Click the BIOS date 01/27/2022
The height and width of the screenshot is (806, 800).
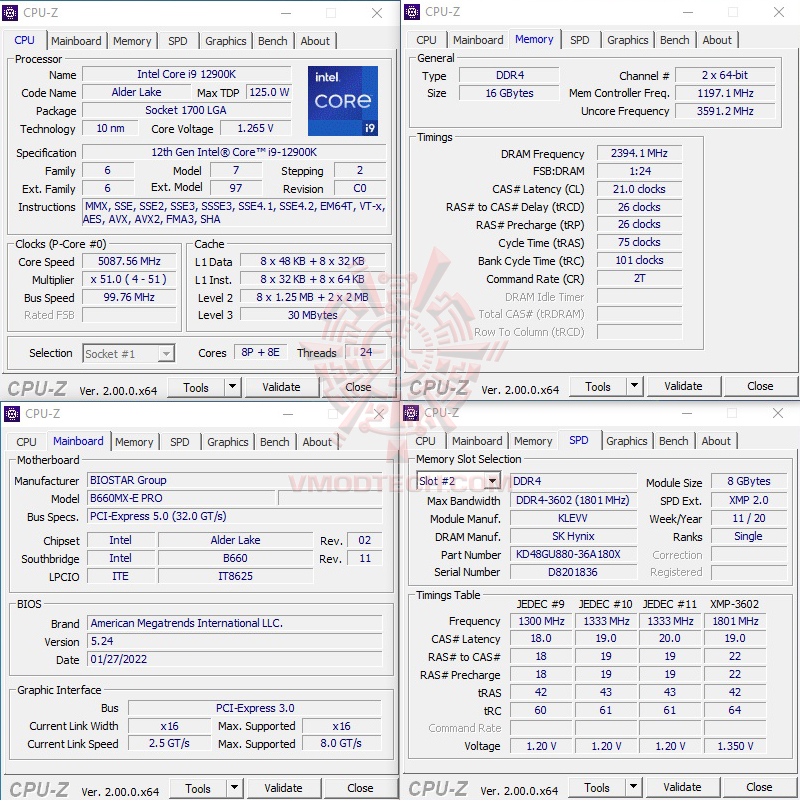235,659
